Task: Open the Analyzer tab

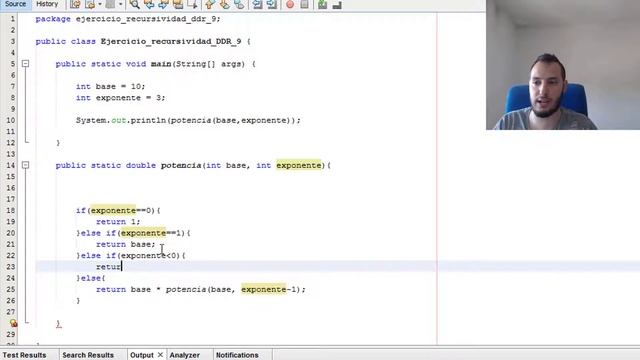Action: 184,355
